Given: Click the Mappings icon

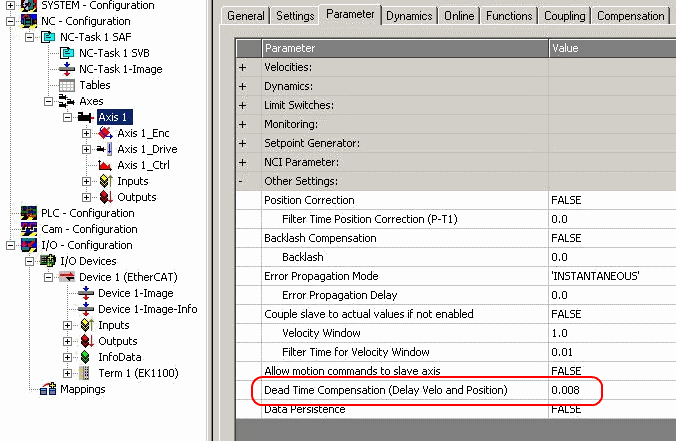Looking at the screenshot, I should (48, 389).
